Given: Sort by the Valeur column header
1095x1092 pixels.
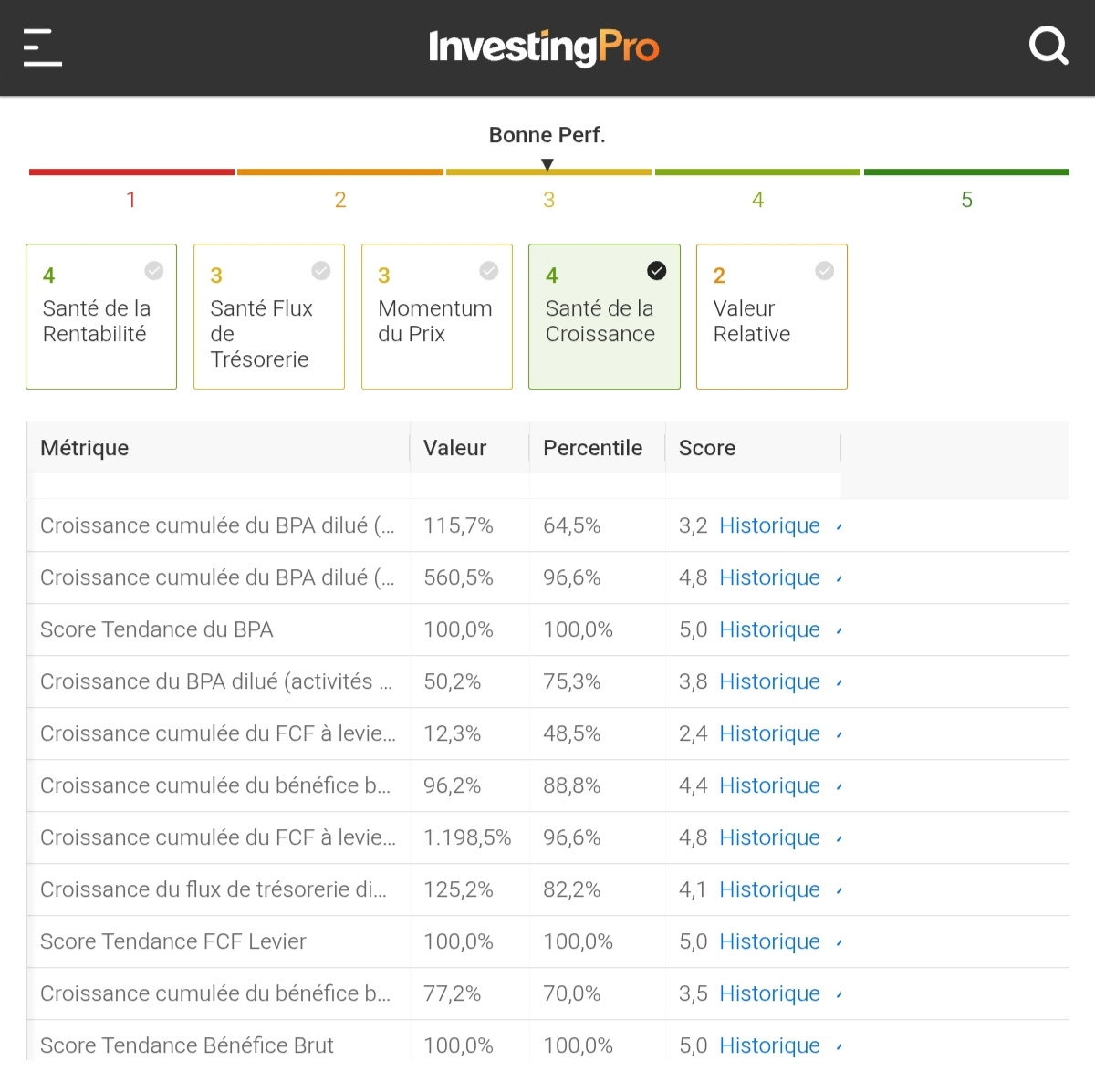Looking at the screenshot, I should pos(454,448).
